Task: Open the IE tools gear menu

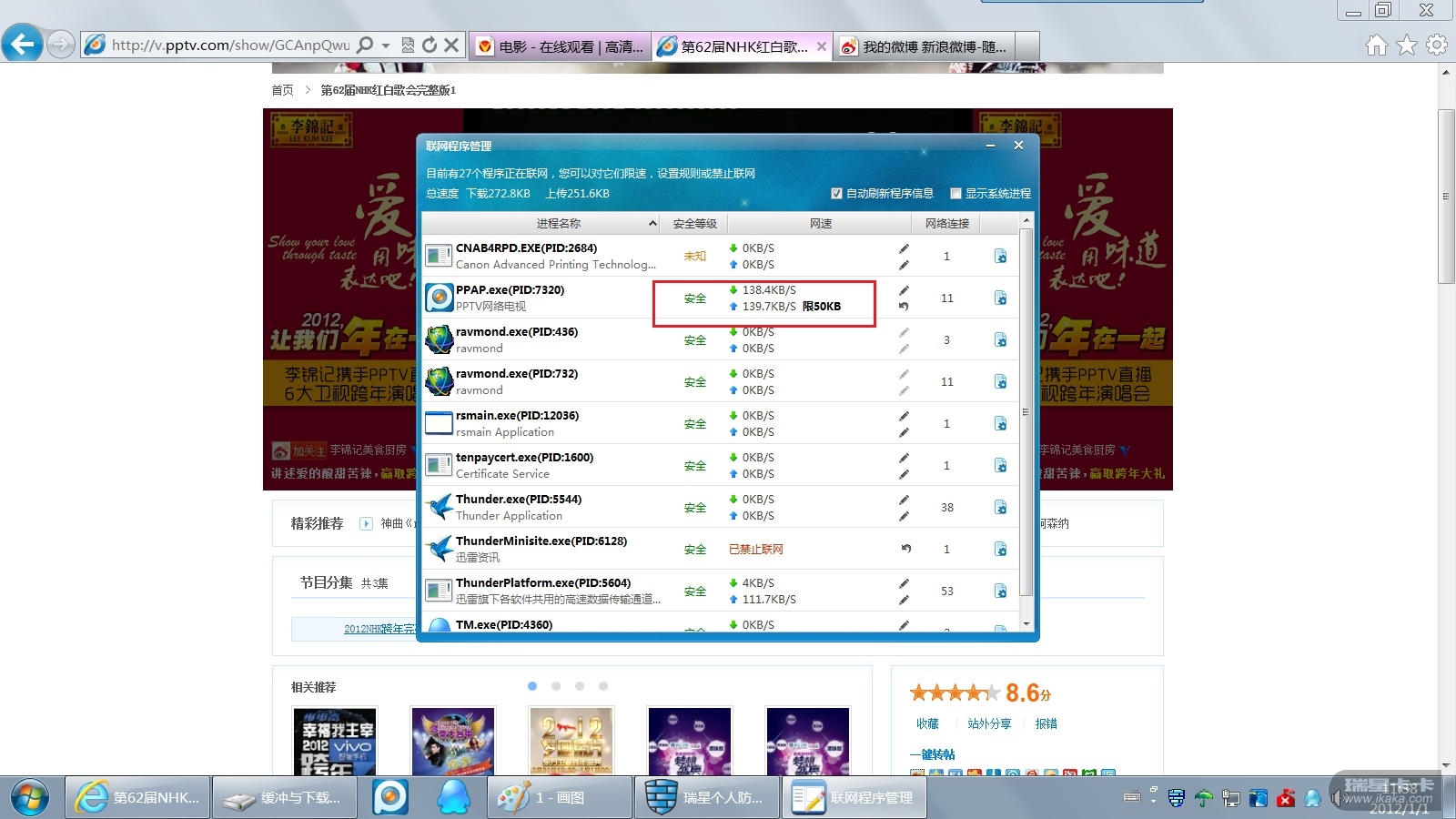Action: click(1437, 45)
